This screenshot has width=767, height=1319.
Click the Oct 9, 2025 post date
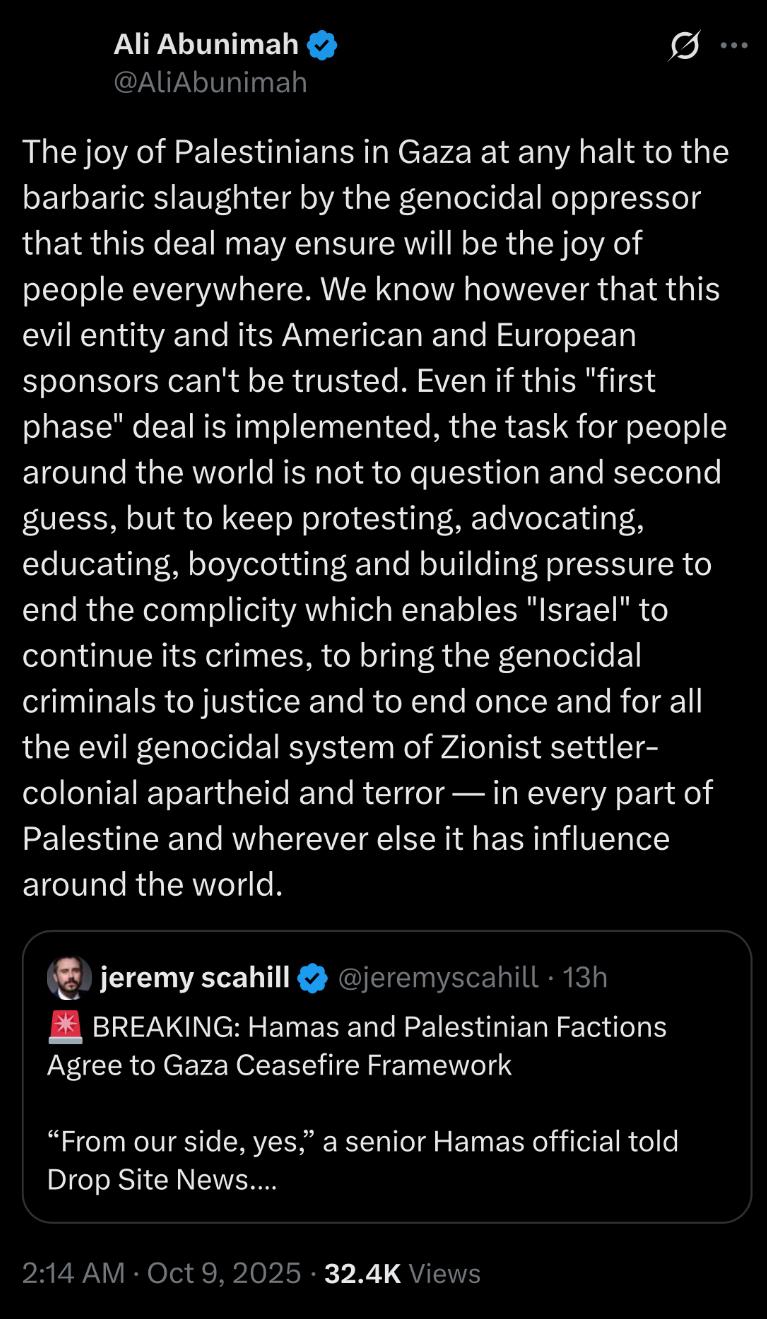coord(224,1273)
